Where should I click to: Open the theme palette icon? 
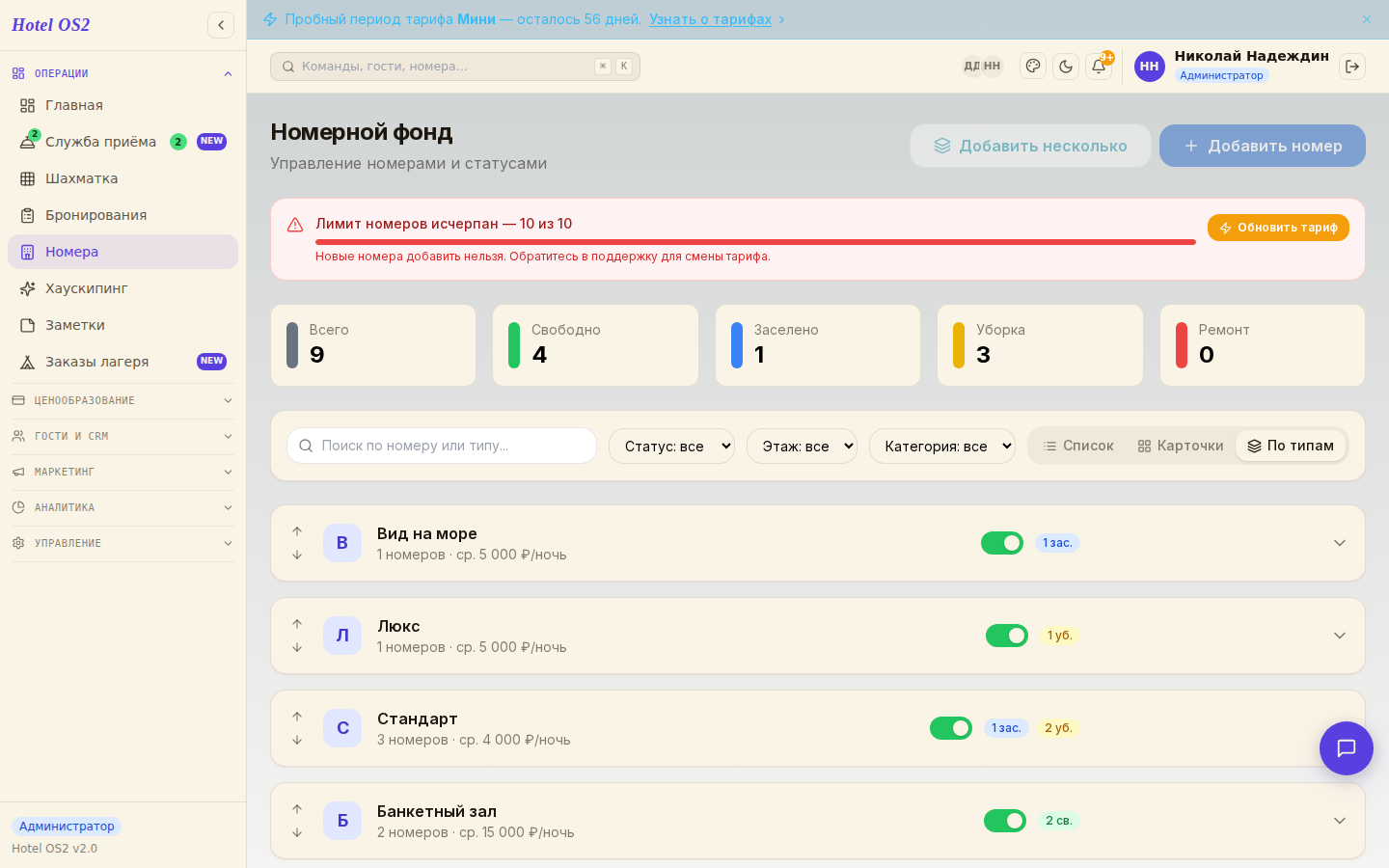[x=1033, y=67]
